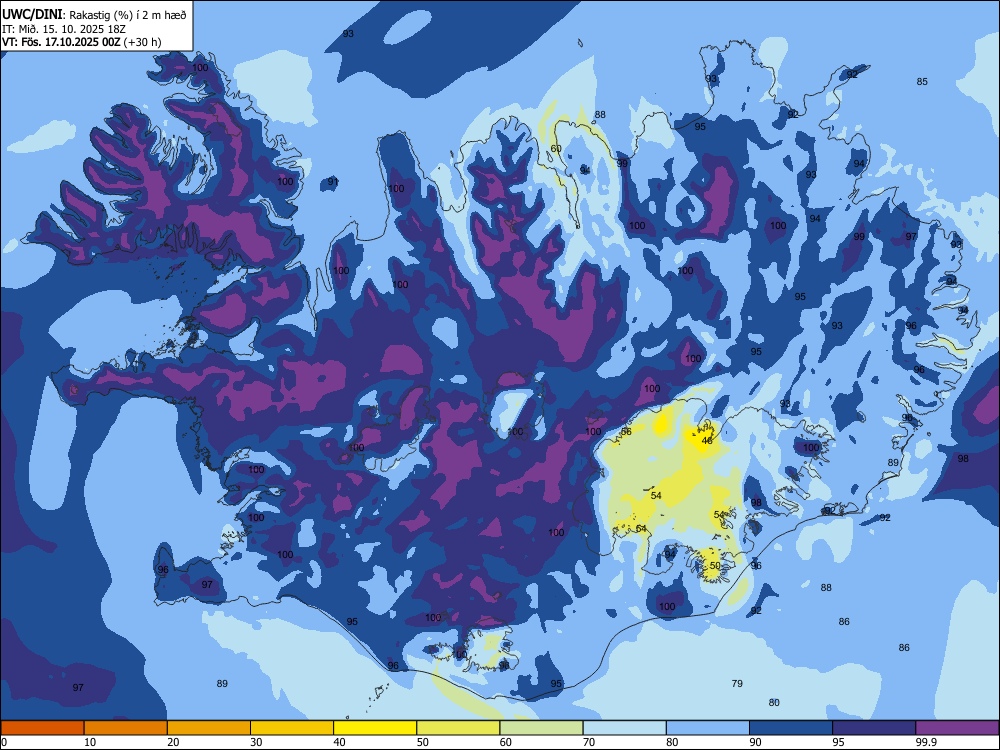Image resolution: width=1000 pixels, height=750 pixels.
Task: Click the legend scale label '20'
Action: [173, 742]
